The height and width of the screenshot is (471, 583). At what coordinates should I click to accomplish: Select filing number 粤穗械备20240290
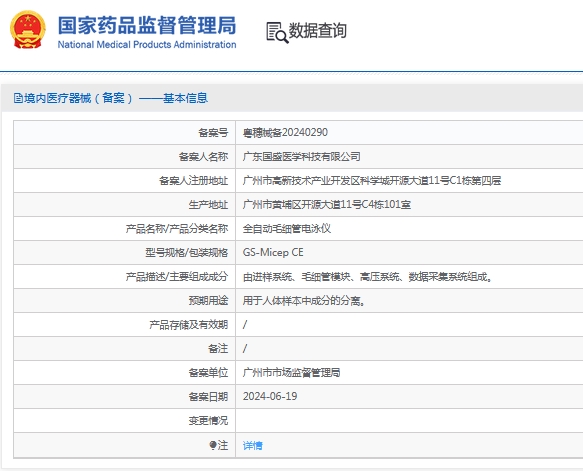pyautogui.click(x=285, y=132)
